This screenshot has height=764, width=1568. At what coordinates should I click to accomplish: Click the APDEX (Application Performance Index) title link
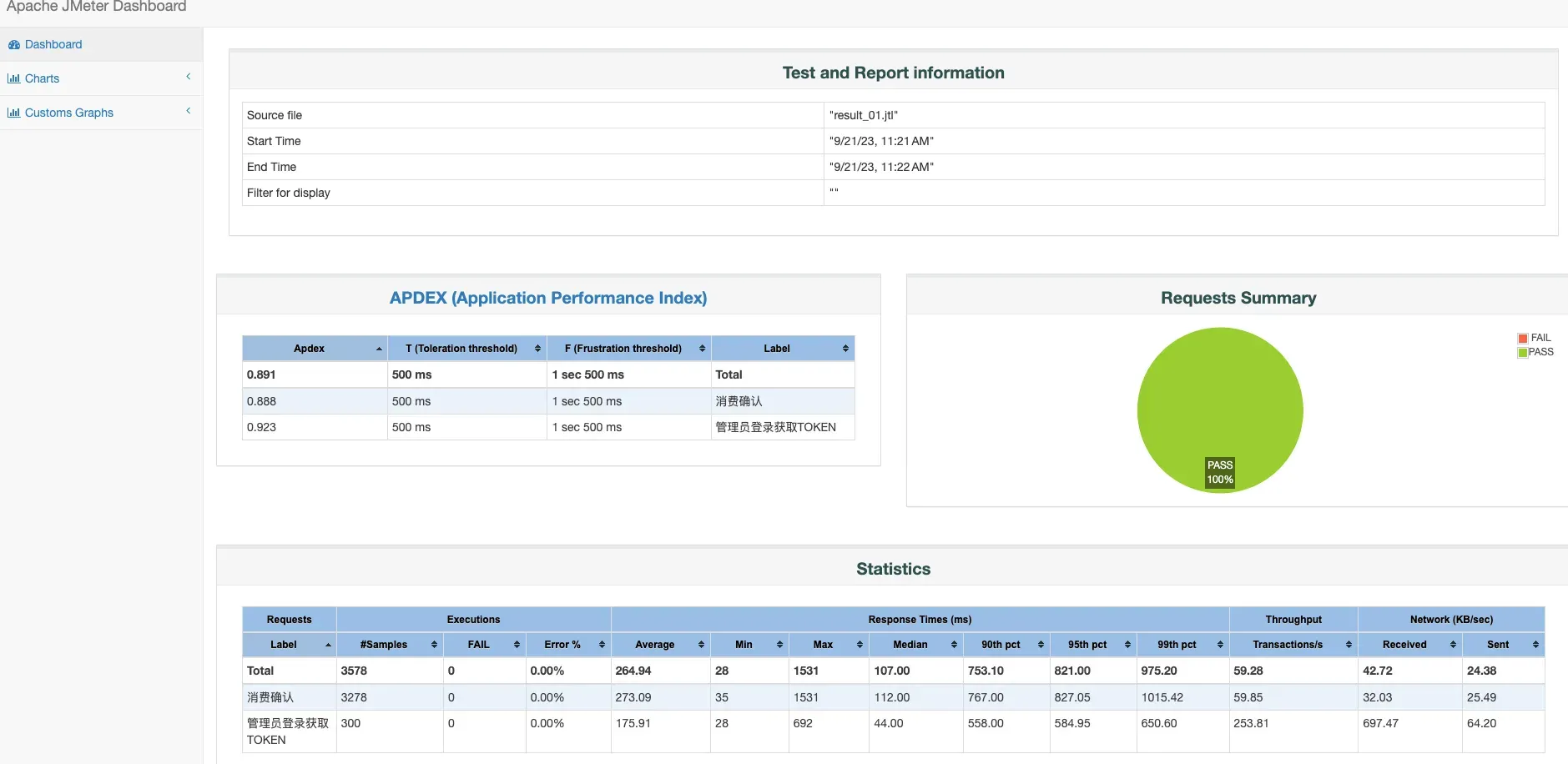coord(548,298)
